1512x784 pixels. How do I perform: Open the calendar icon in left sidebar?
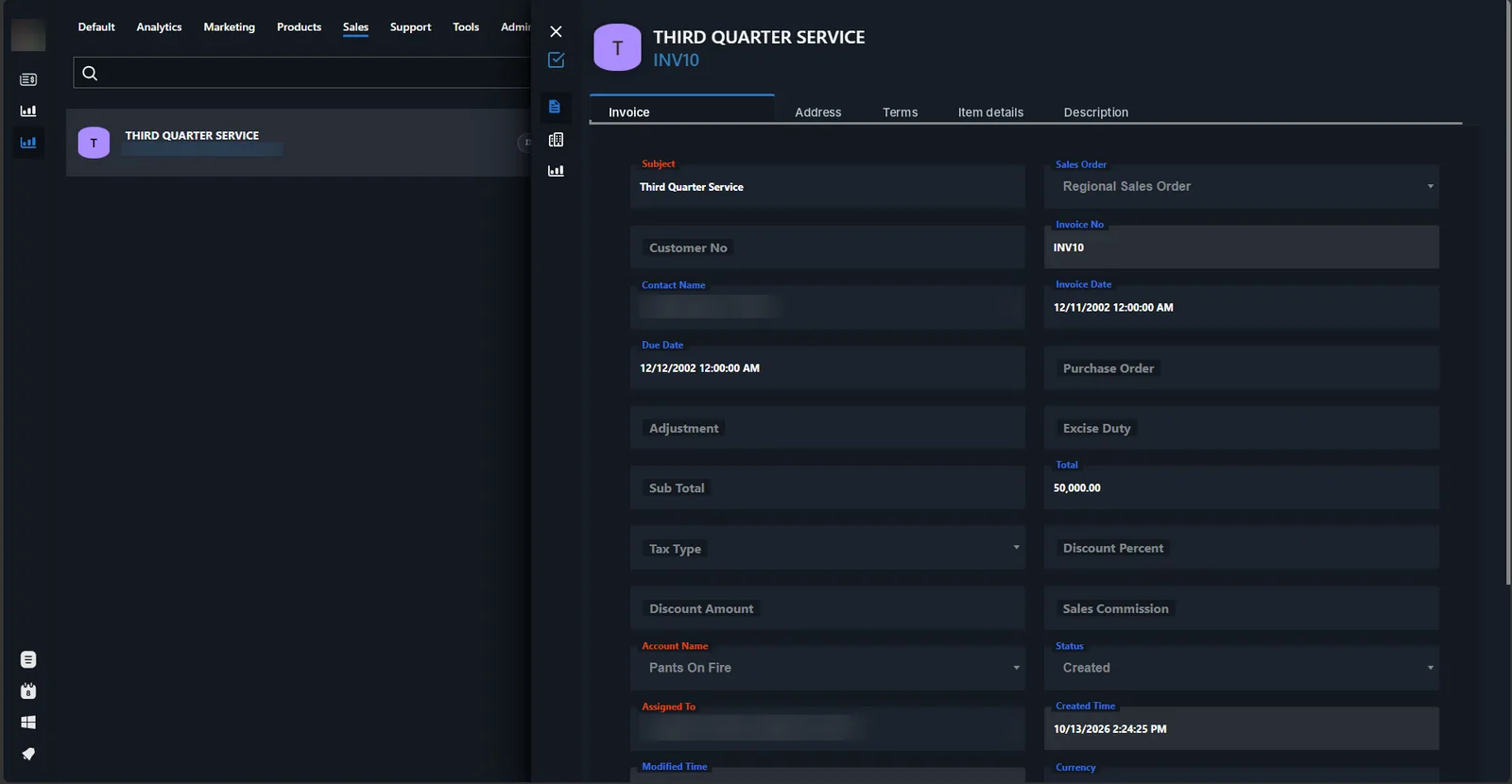[x=28, y=690]
